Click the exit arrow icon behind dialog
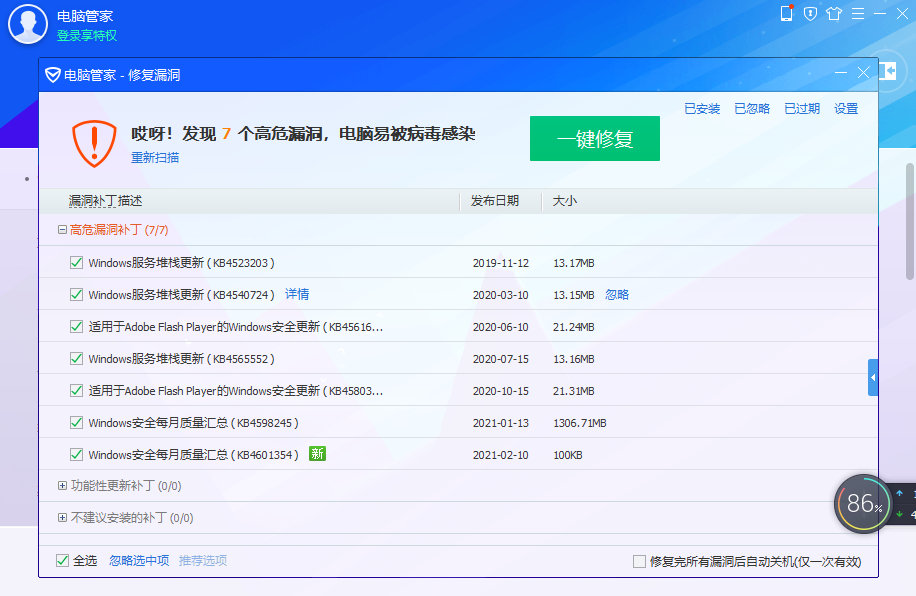The image size is (916, 596). point(888,71)
